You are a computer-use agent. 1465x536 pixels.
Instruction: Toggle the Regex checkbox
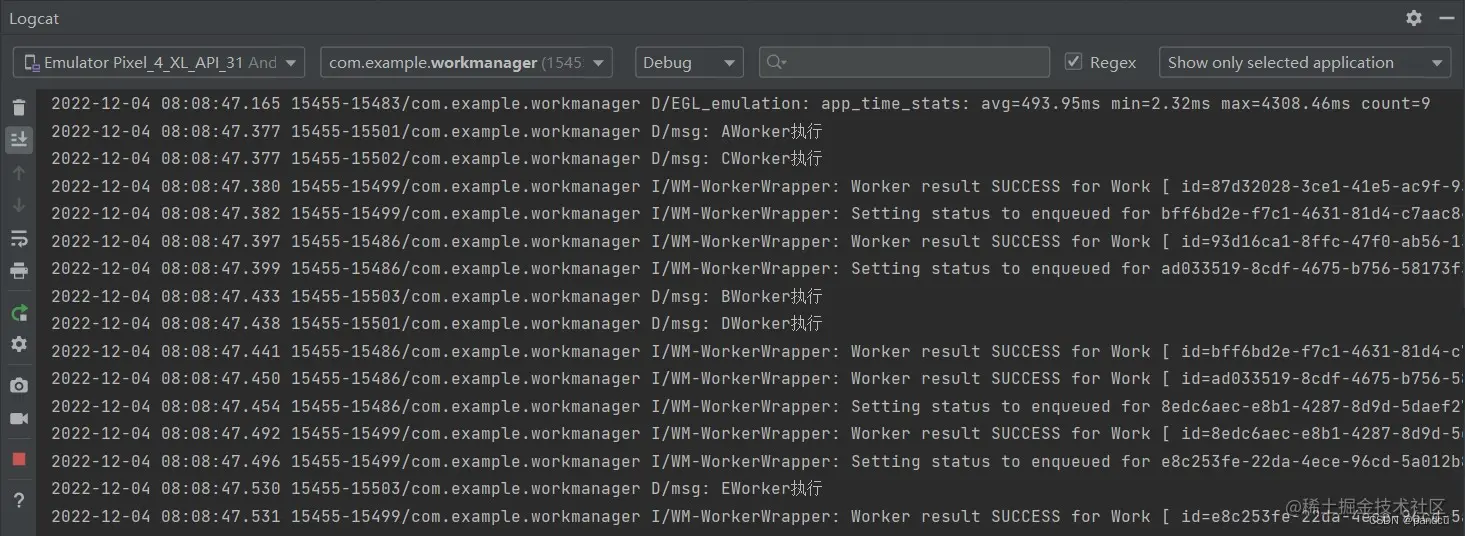[x=1073, y=62]
